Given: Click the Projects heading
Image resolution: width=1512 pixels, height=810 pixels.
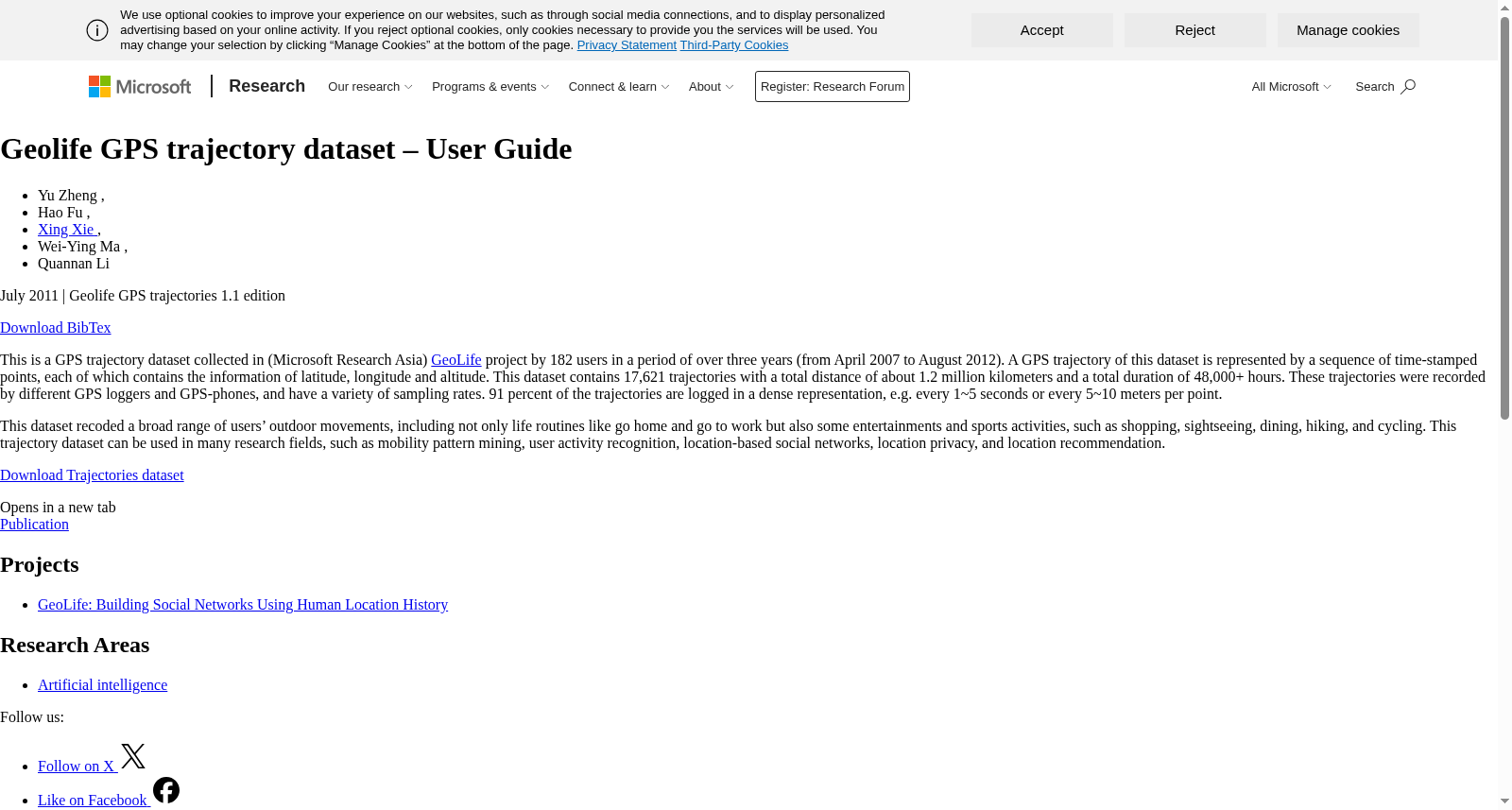Looking at the screenshot, I should coord(40,565).
